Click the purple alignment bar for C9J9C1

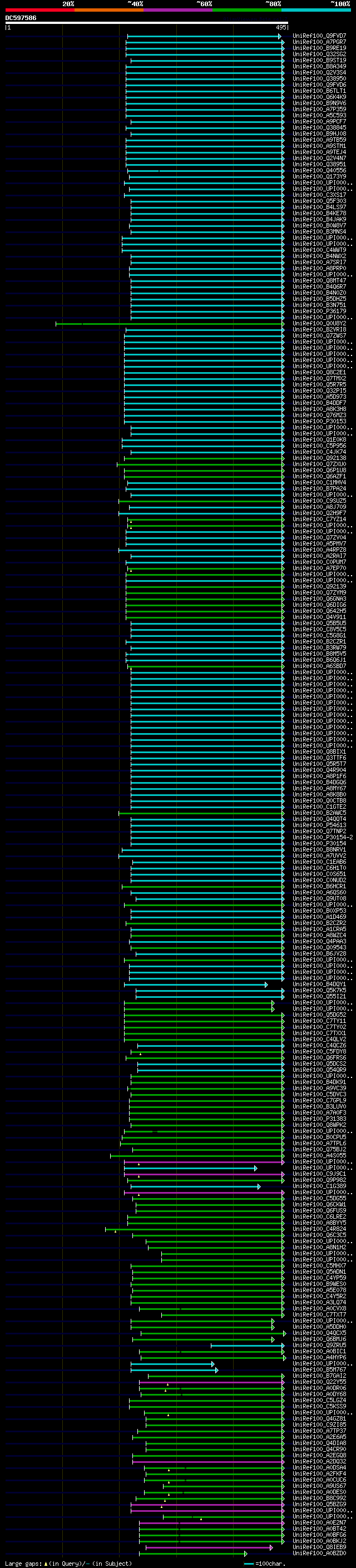coord(205,1175)
